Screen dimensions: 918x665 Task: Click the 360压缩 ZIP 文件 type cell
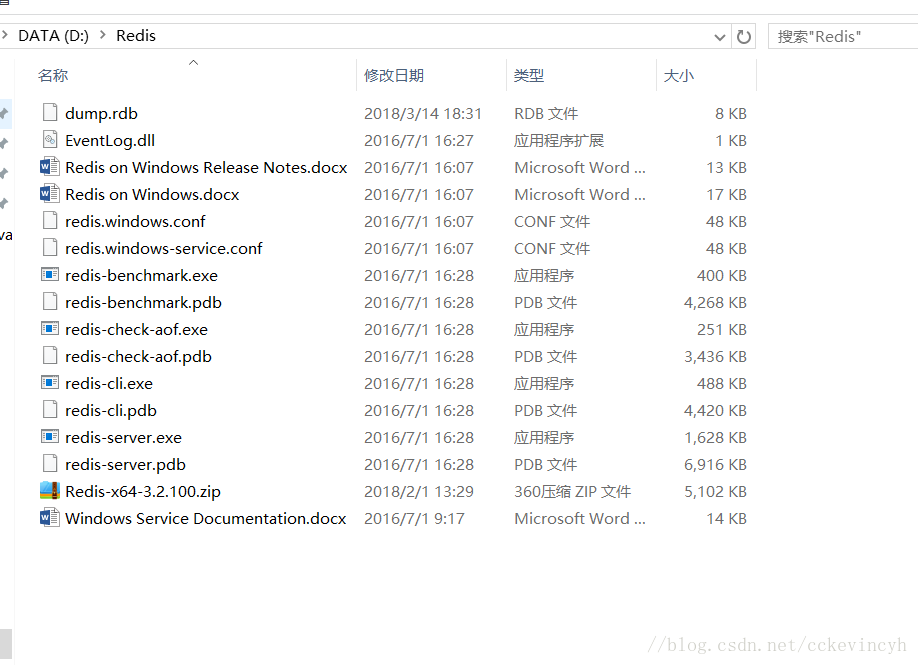(572, 491)
